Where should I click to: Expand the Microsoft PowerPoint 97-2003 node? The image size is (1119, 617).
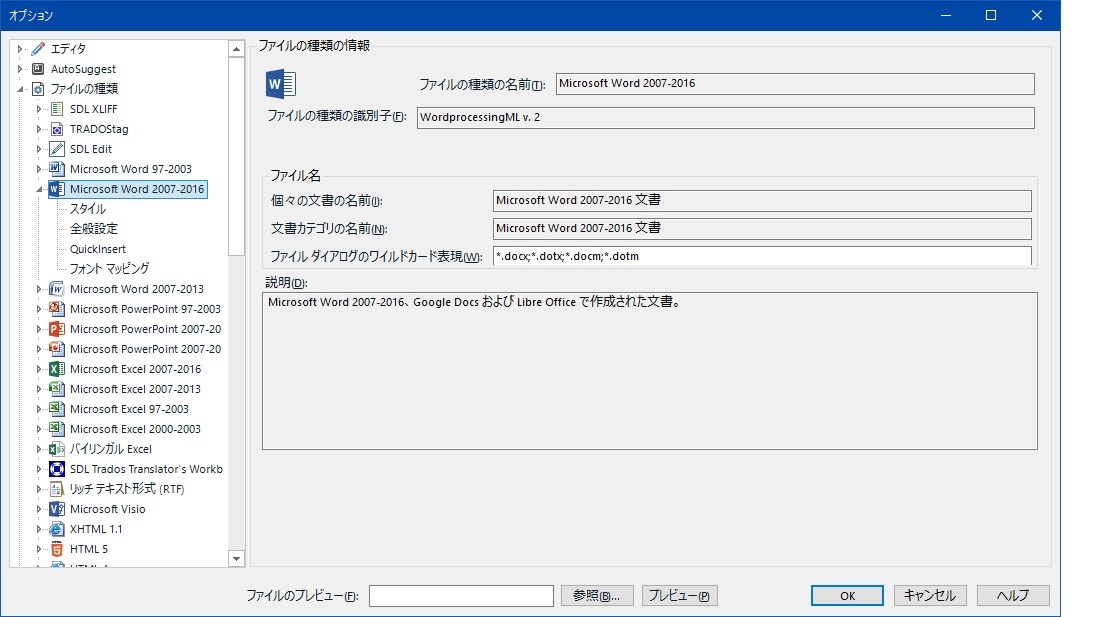[39, 308]
